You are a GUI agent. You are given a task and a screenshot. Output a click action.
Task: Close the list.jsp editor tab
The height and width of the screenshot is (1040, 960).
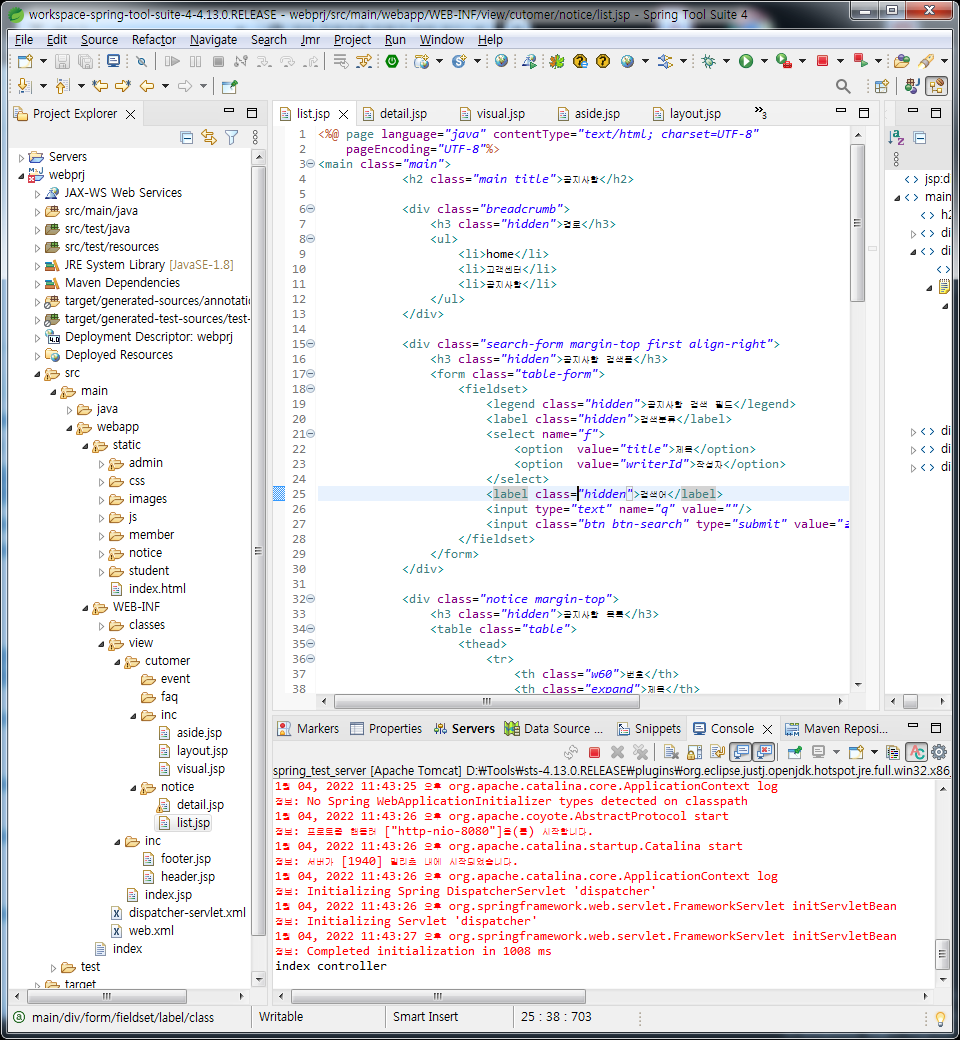343,114
